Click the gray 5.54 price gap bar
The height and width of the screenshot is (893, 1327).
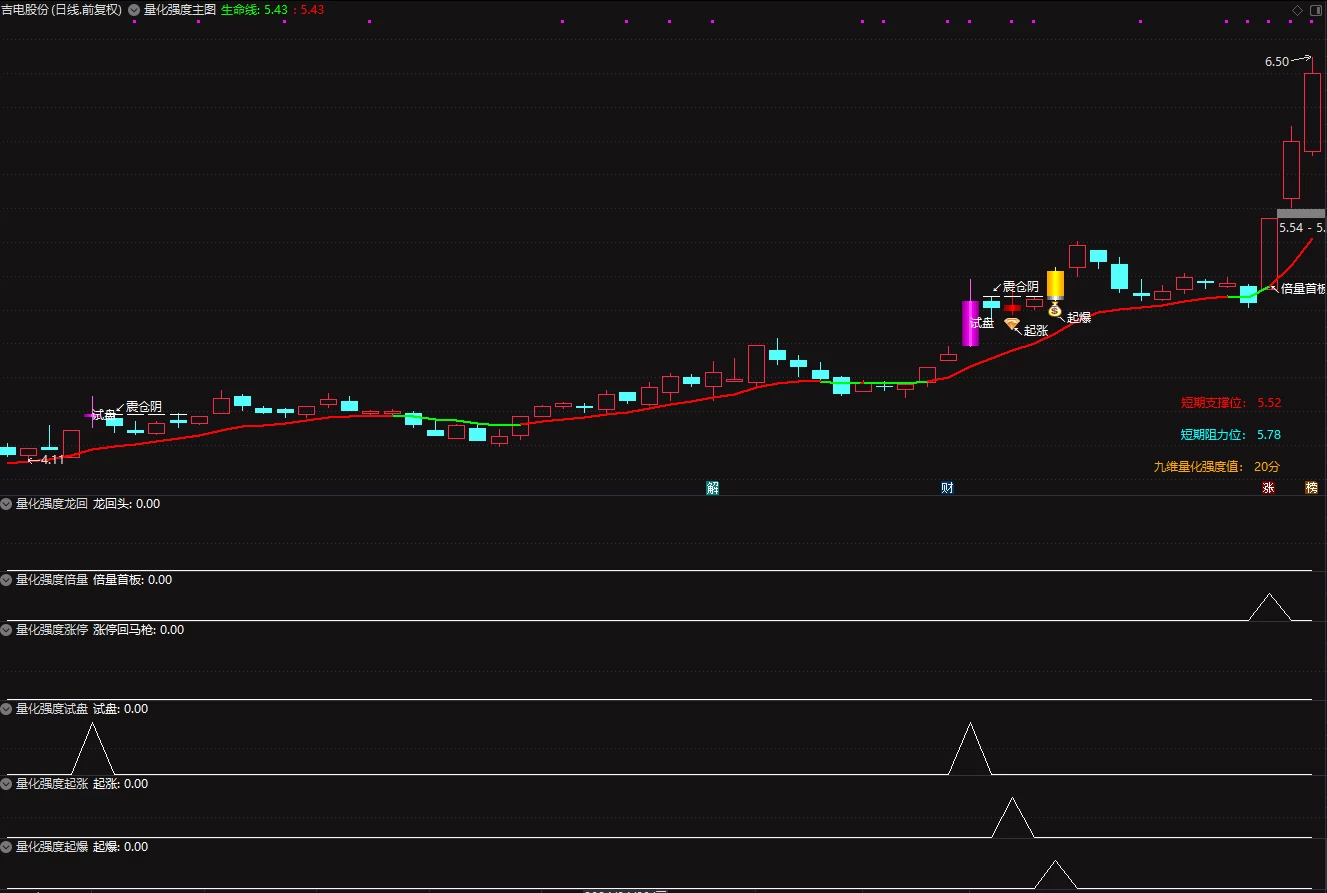1300,213
